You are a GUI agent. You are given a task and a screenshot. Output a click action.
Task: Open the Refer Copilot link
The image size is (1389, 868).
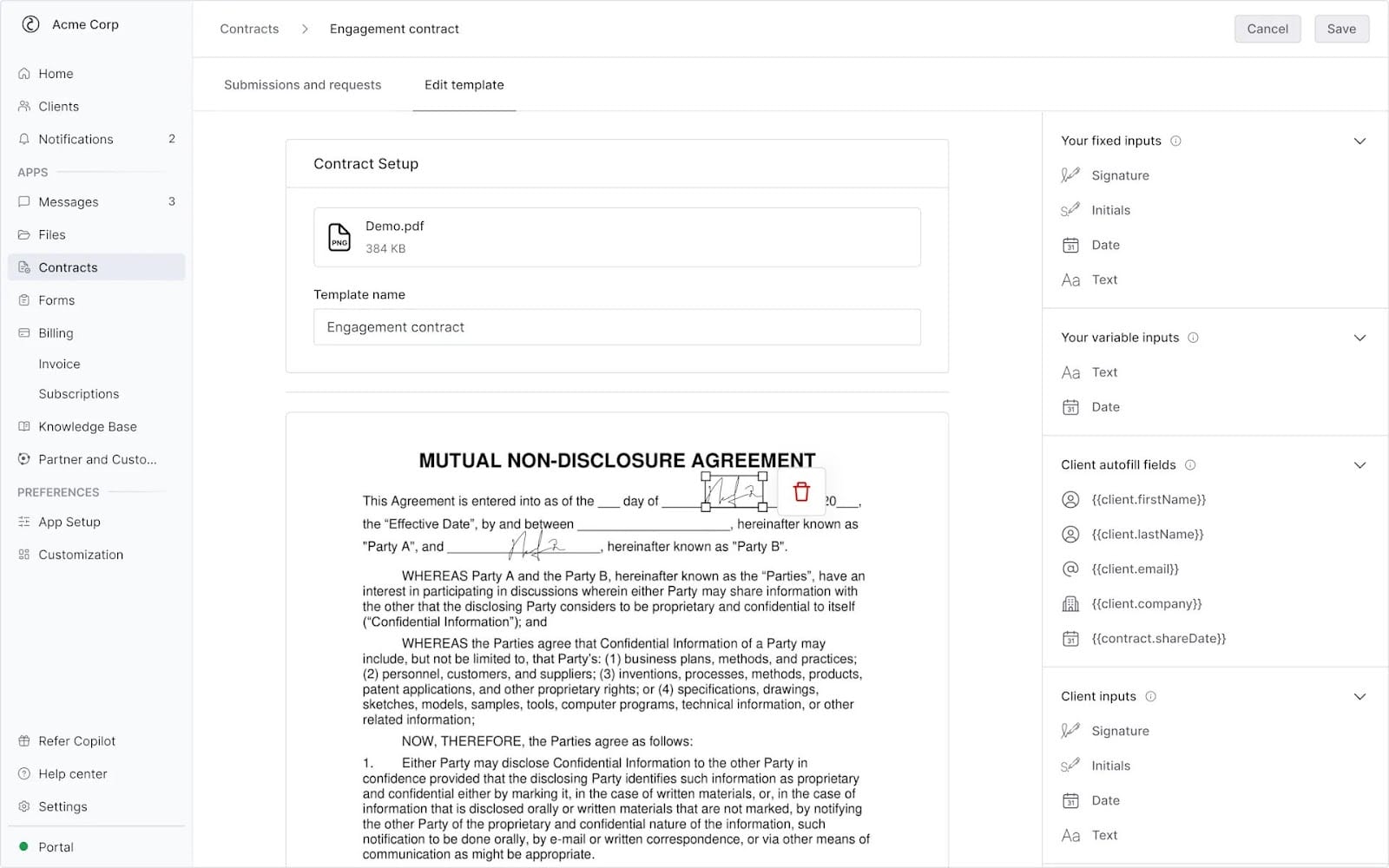pyautogui.click(x=76, y=740)
